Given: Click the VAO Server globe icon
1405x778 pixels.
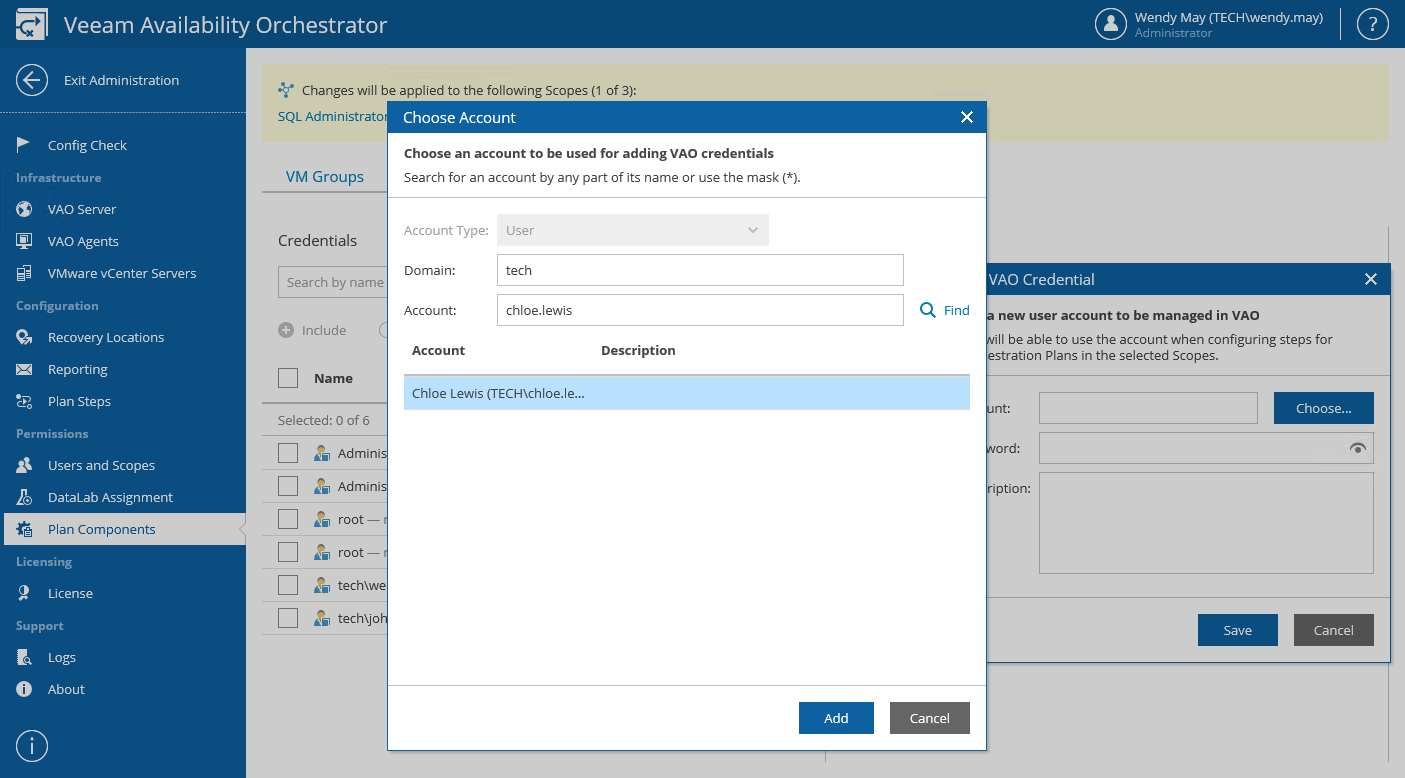Looking at the screenshot, I should tap(24, 209).
